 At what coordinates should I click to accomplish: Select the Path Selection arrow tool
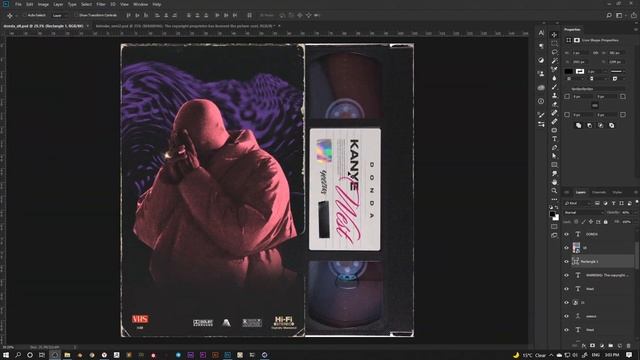click(554, 156)
